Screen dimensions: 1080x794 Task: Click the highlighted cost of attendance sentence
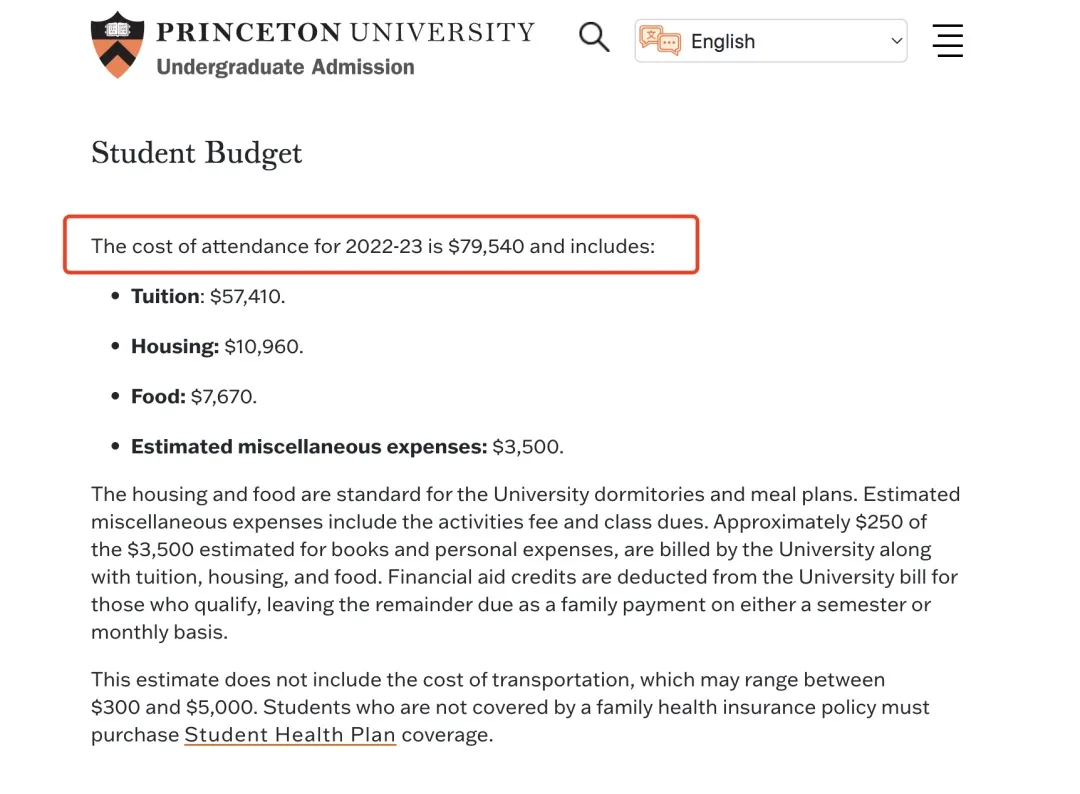pos(373,246)
